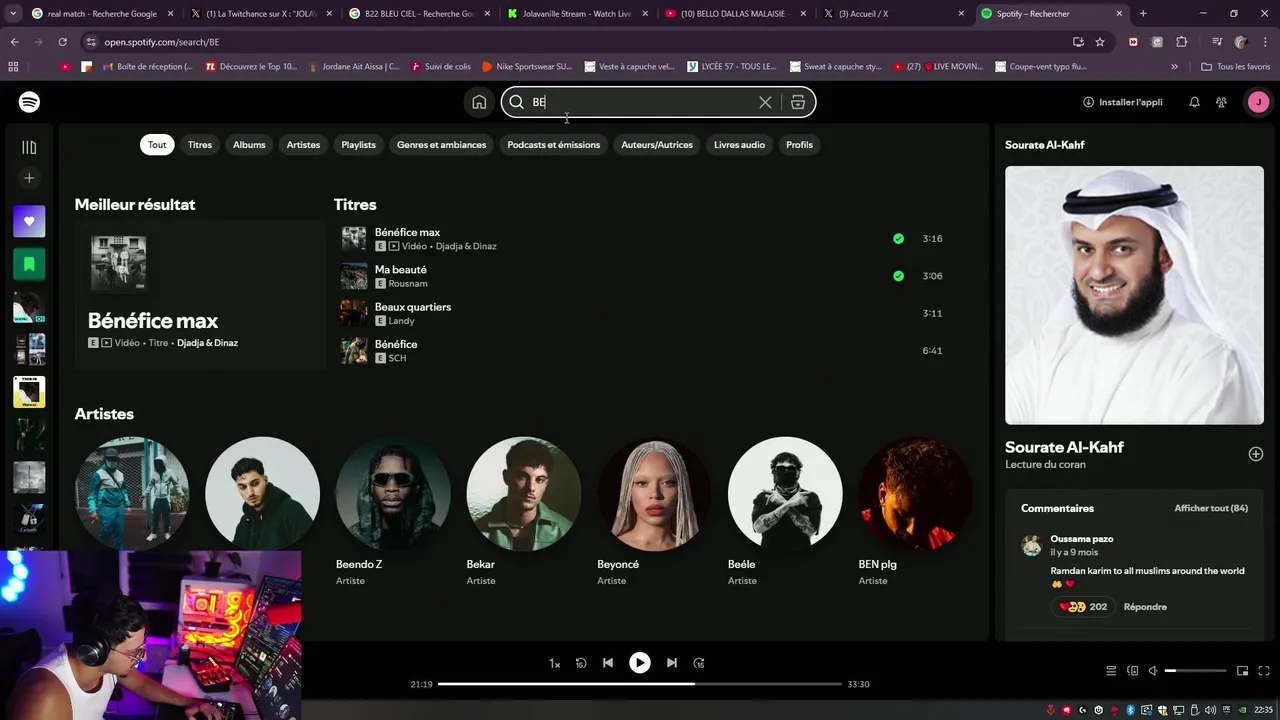Viewport: 1280px width, 720px height.
Task: Click the Rousnam artist link under Ma beauté
Action: [407, 284]
